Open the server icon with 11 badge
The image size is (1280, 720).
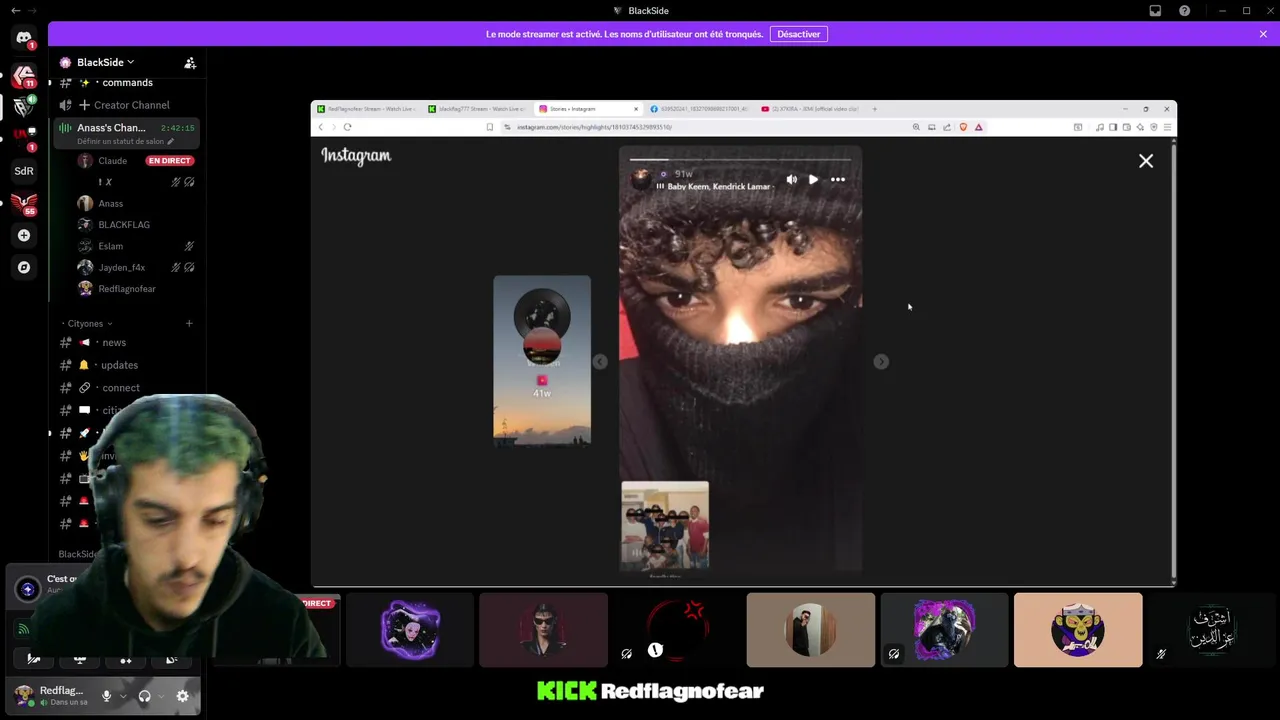[24, 75]
